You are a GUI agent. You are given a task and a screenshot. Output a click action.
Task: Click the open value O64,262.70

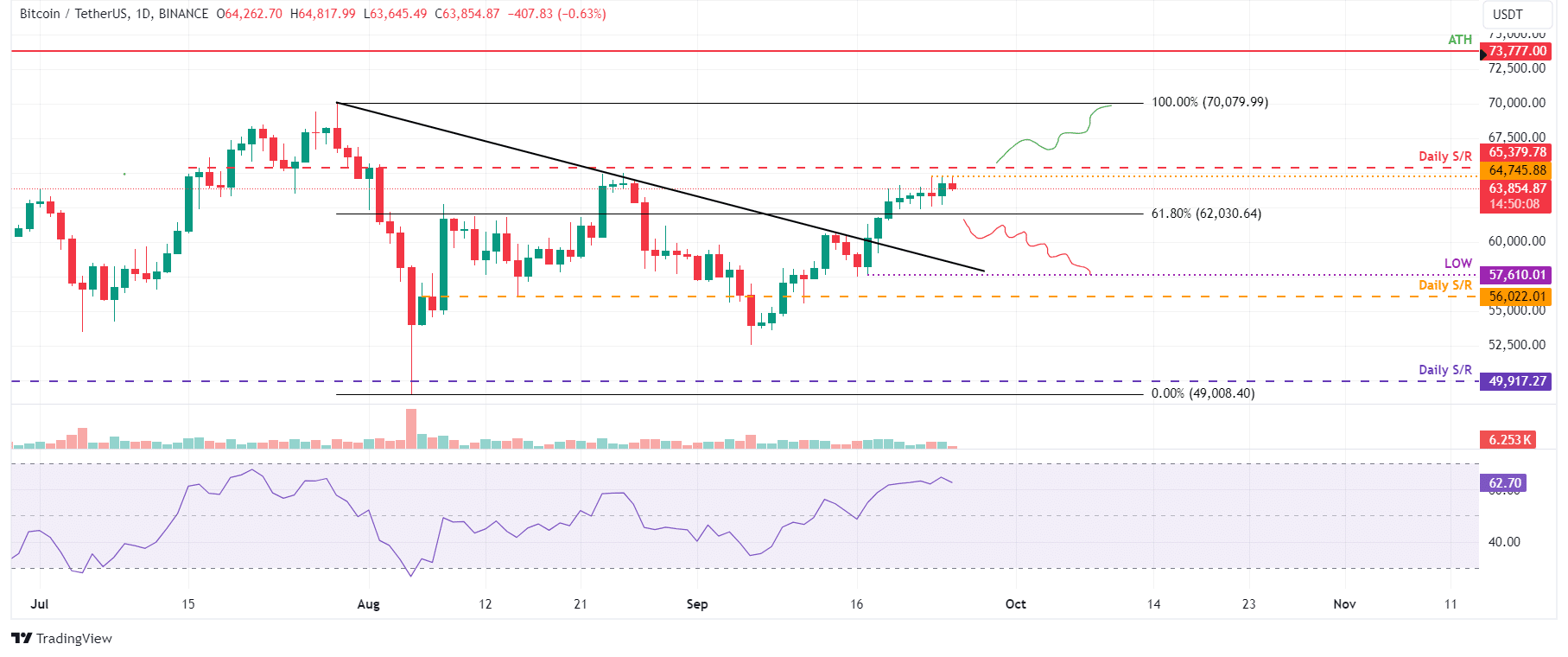click(249, 14)
